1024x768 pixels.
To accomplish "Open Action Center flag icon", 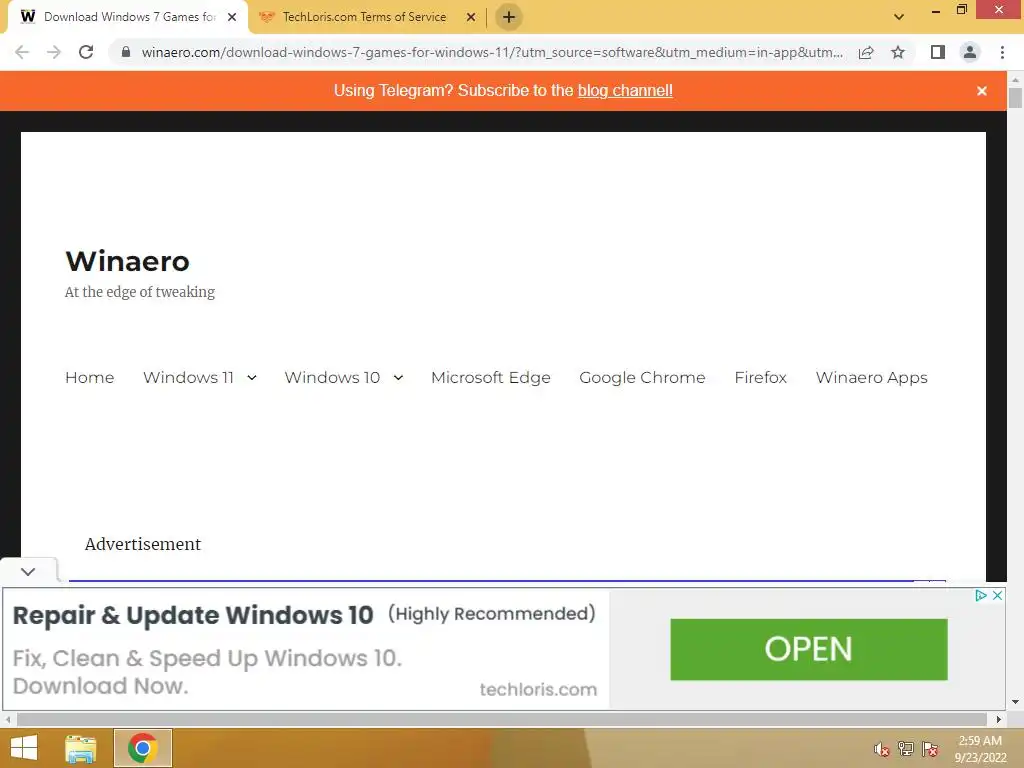I will (x=930, y=749).
